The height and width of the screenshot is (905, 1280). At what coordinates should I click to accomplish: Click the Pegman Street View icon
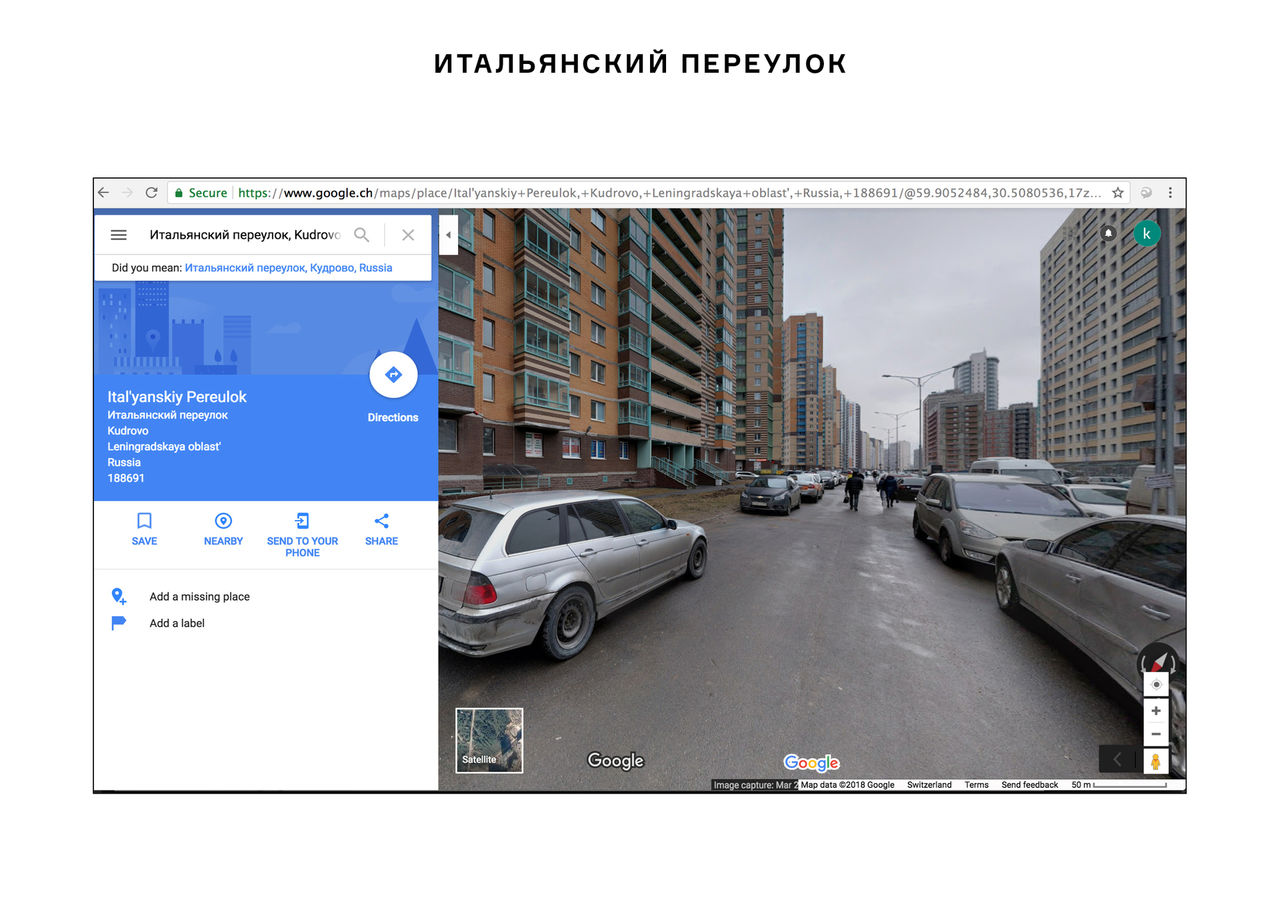pyautogui.click(x=1156, y=761)
